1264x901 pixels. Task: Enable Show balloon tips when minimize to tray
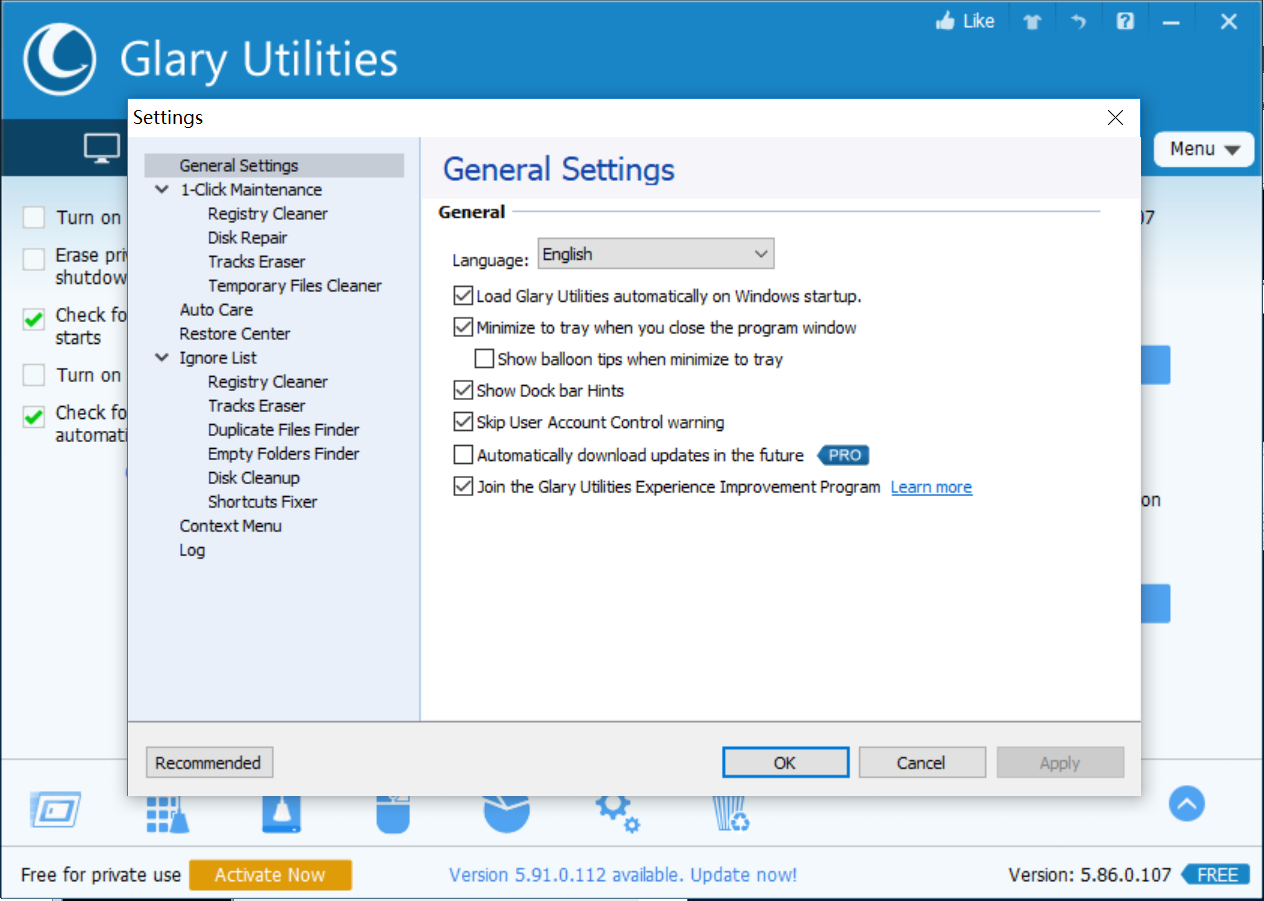tap(484, 358)
